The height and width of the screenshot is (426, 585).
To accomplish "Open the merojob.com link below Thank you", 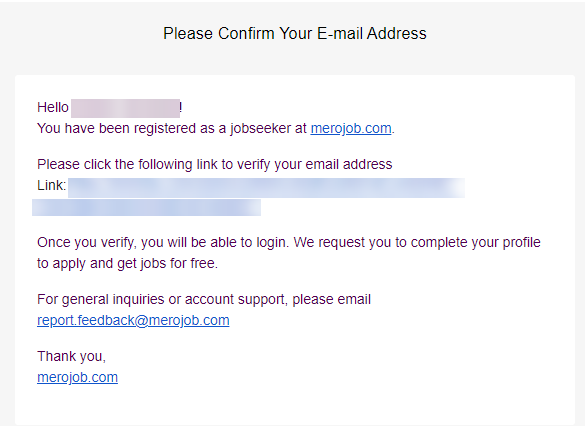I will (77, 378).
